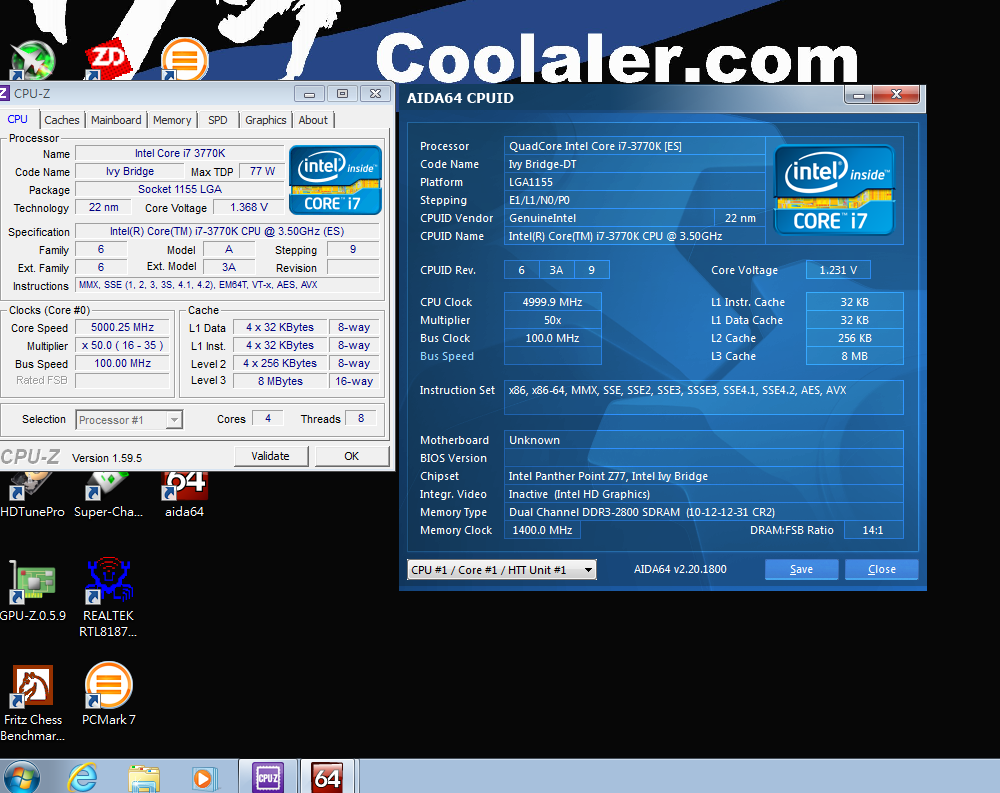
Task: Minimize the CPU-Z window
Action: point(309,94)
